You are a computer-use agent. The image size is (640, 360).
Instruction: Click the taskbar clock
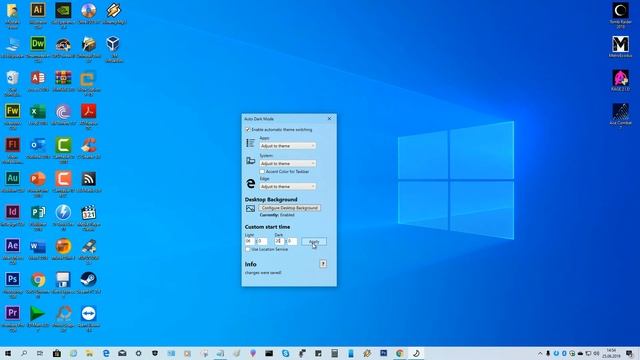[611, 353]
